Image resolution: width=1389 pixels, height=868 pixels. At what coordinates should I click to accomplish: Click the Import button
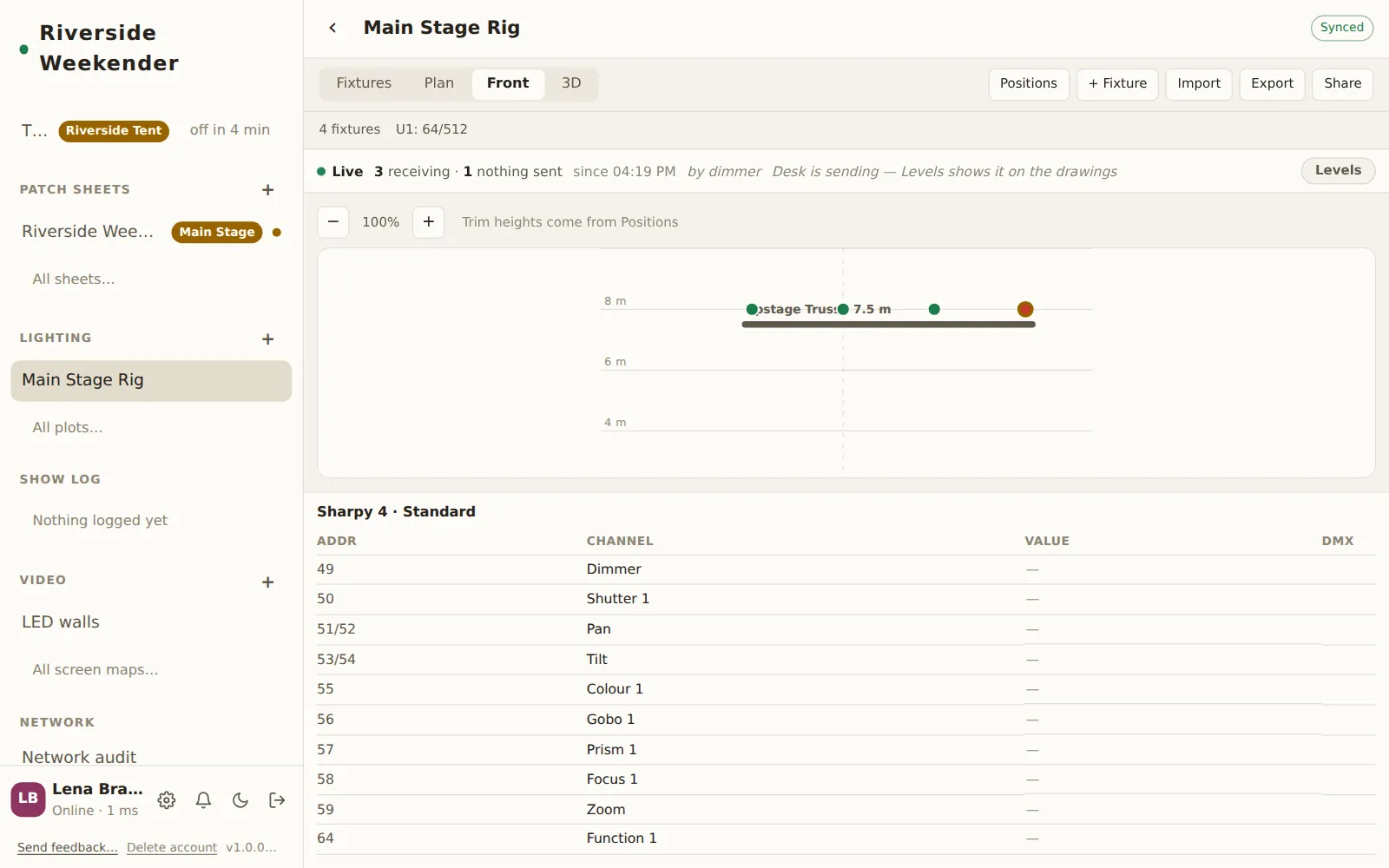pyautogui.click(x=1199, y=84)
